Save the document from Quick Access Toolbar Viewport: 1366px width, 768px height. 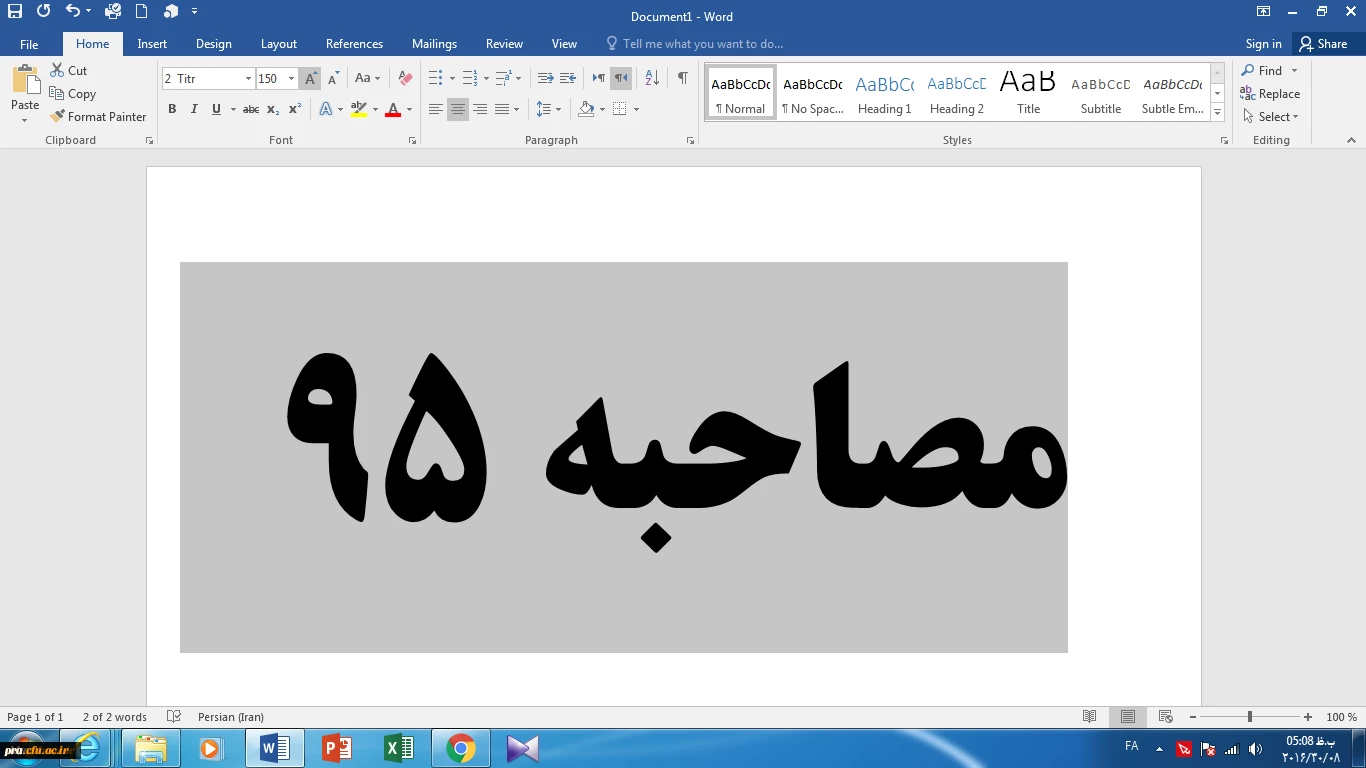(x=15, y=12)
